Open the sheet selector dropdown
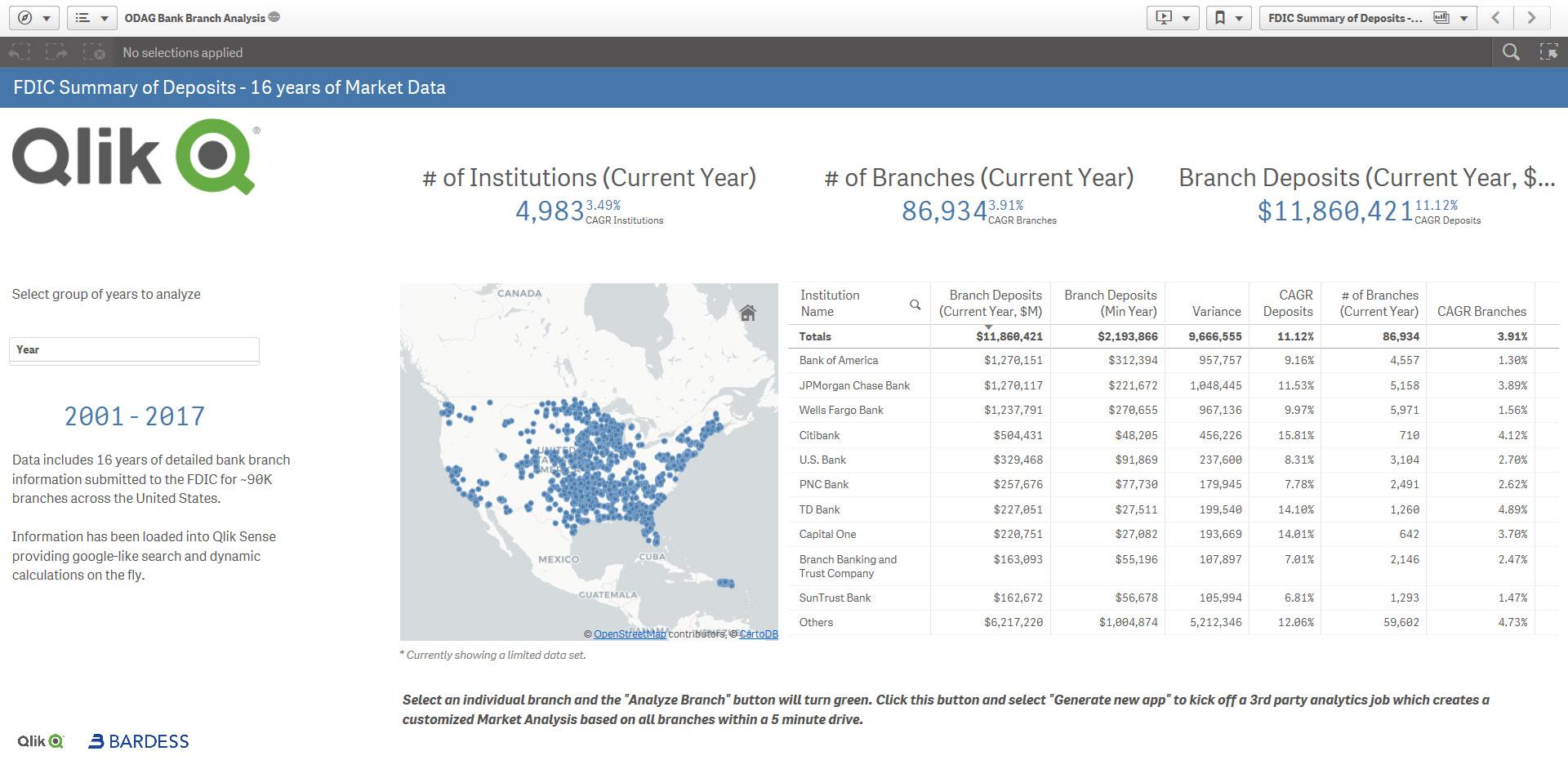1568x769 pixels. [x=1368, y=18]
